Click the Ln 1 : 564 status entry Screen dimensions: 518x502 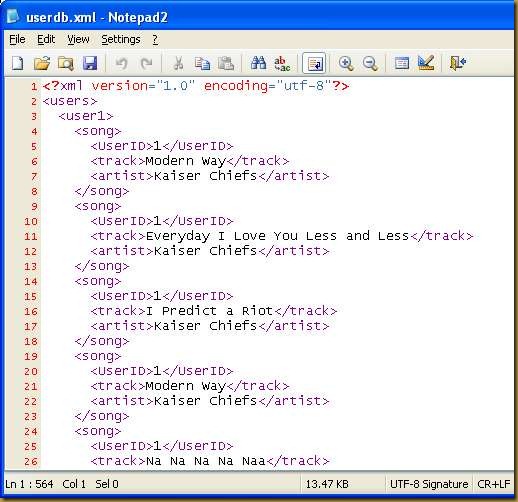point(29,484)
